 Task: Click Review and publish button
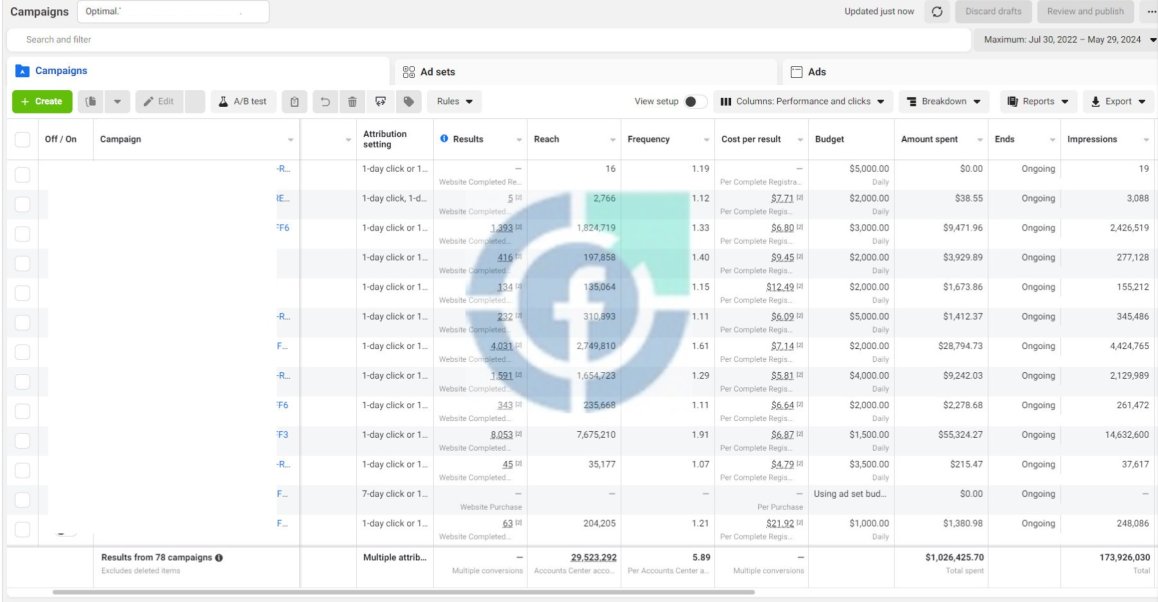click(x=1085, y=12)
